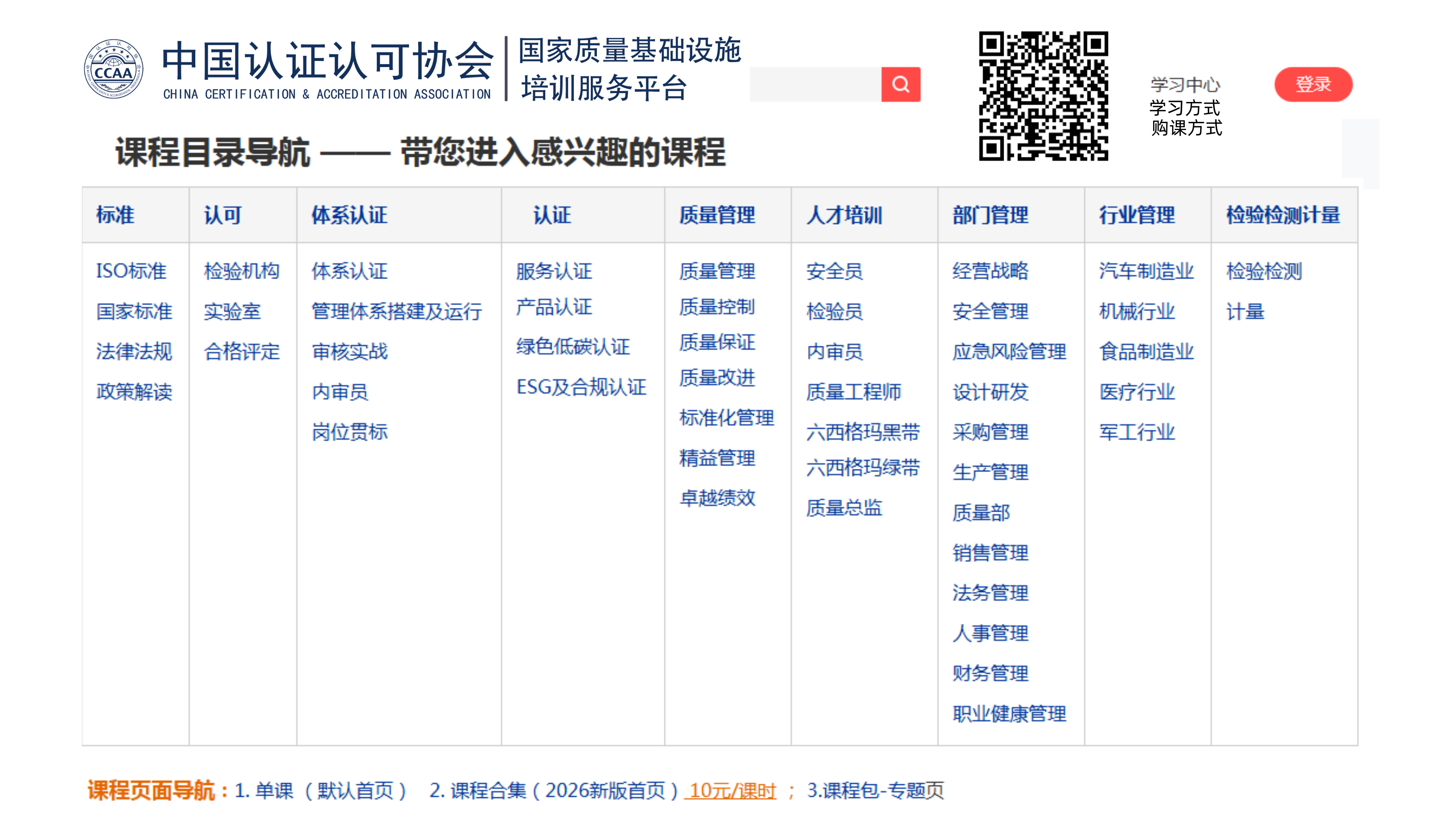Select the 检验检测计量 column header tab
Viewport: 1456px width, 819px height.
[1283, 215]
